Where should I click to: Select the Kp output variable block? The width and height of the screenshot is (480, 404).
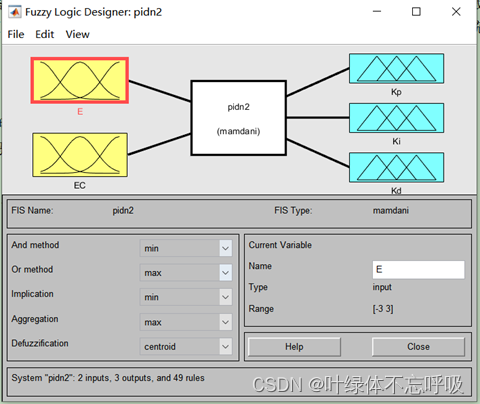(x=396, y=68)
